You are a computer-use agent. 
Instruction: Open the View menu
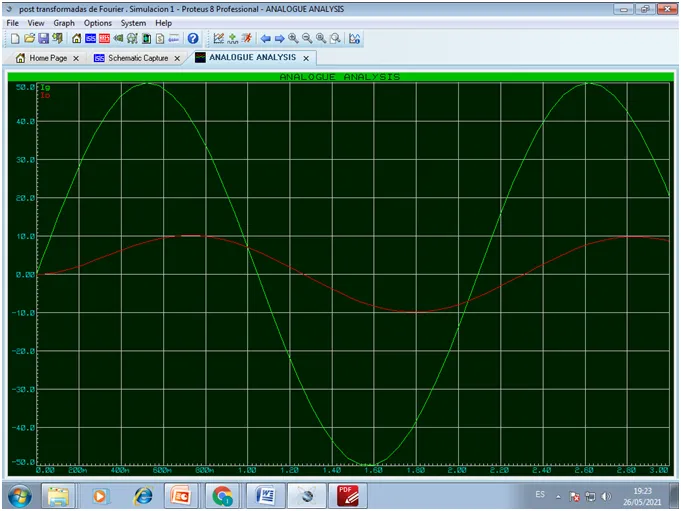coord(36,23)
